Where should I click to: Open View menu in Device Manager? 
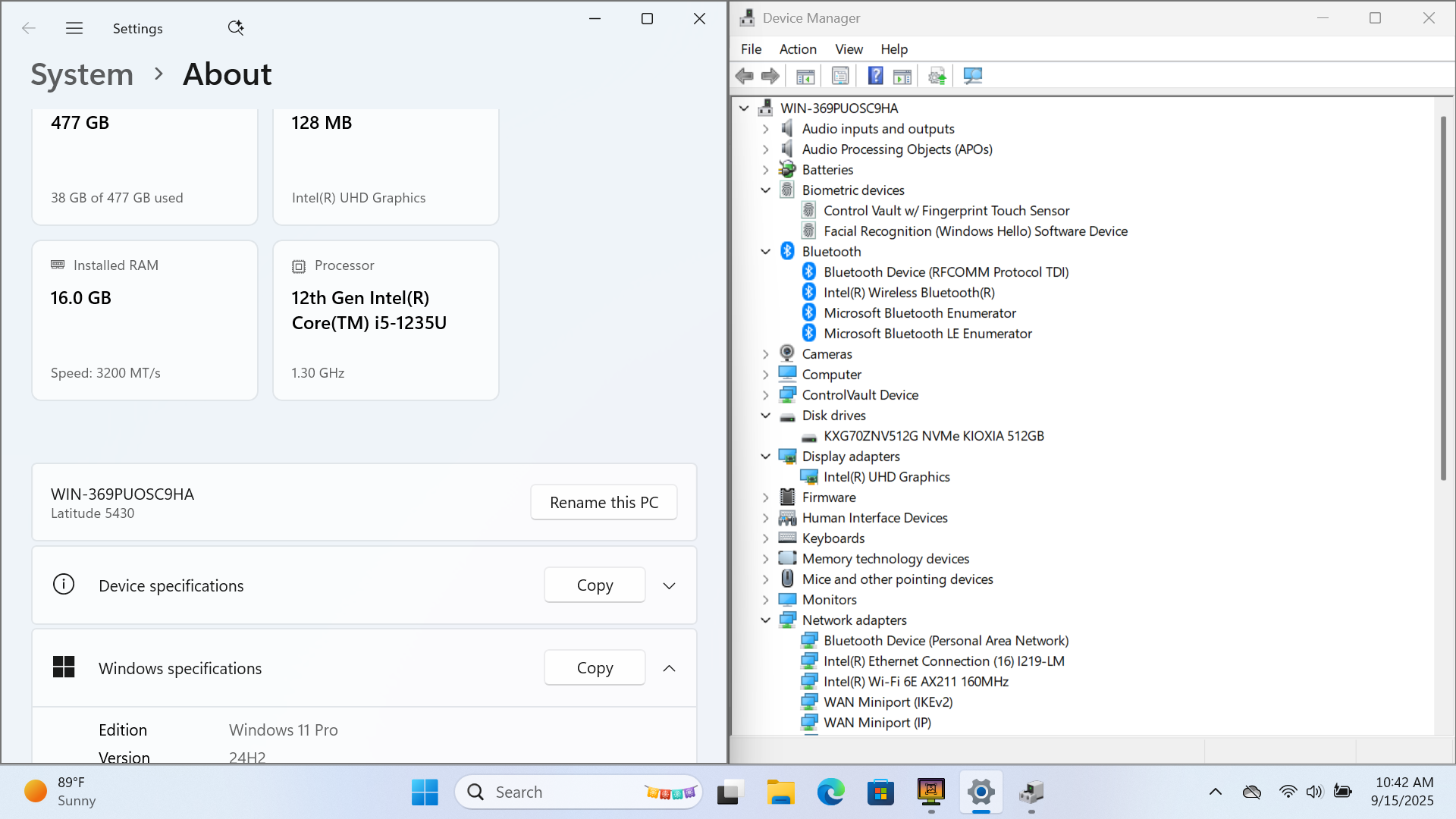click(x=849, y=49)
